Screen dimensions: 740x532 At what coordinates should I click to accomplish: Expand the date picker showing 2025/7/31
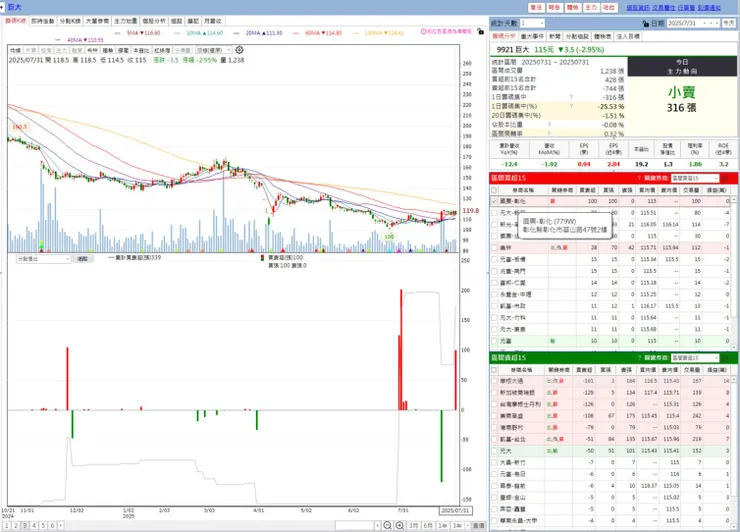[694, 23]
